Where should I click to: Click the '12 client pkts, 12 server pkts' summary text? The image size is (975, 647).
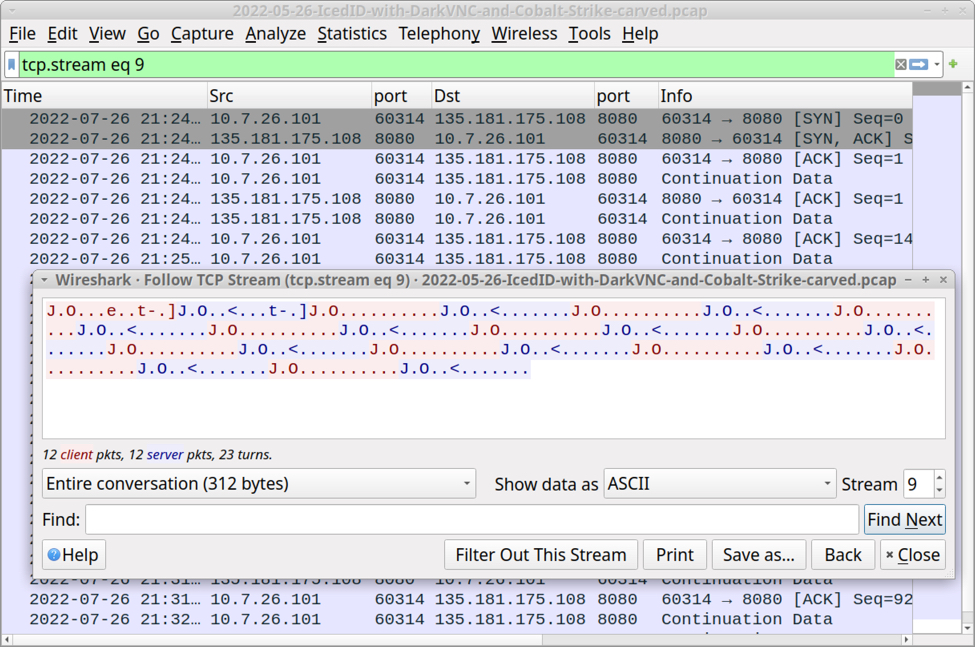click(x=157, y=454)
